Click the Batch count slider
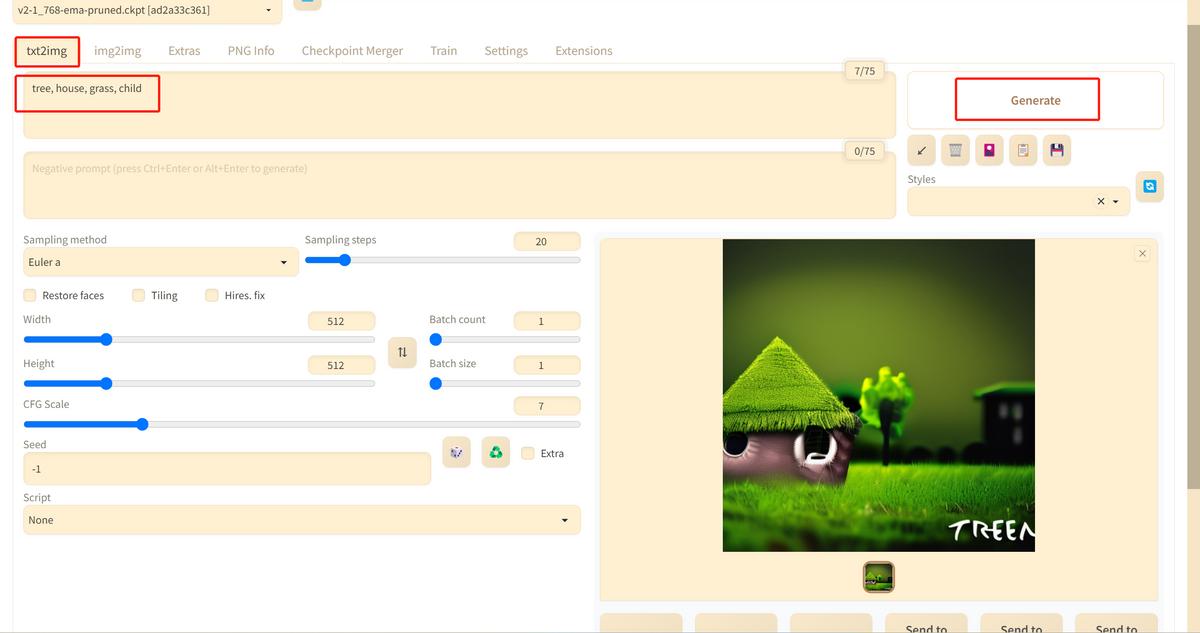 [505, 339]
